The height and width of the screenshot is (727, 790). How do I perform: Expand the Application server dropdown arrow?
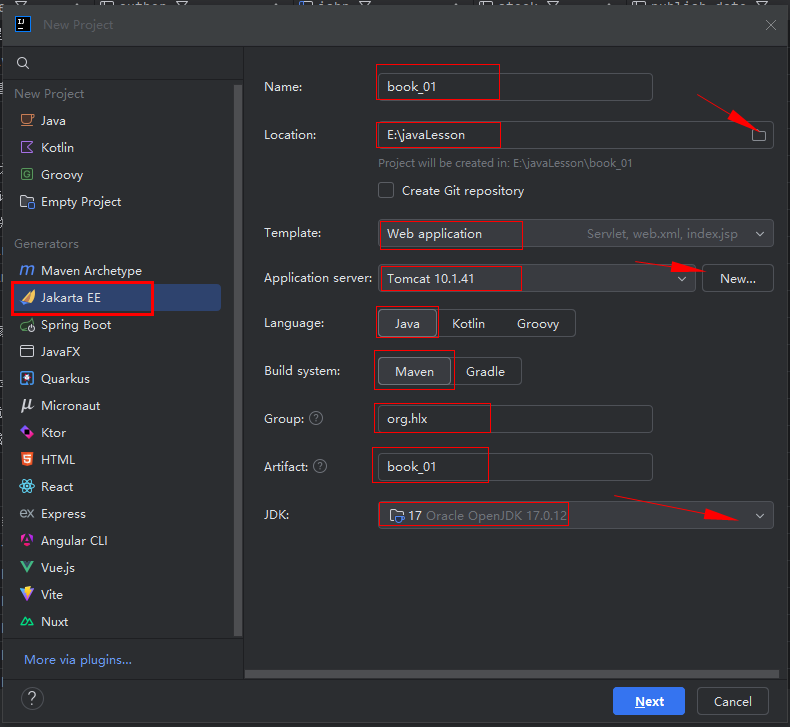(682, 279)
